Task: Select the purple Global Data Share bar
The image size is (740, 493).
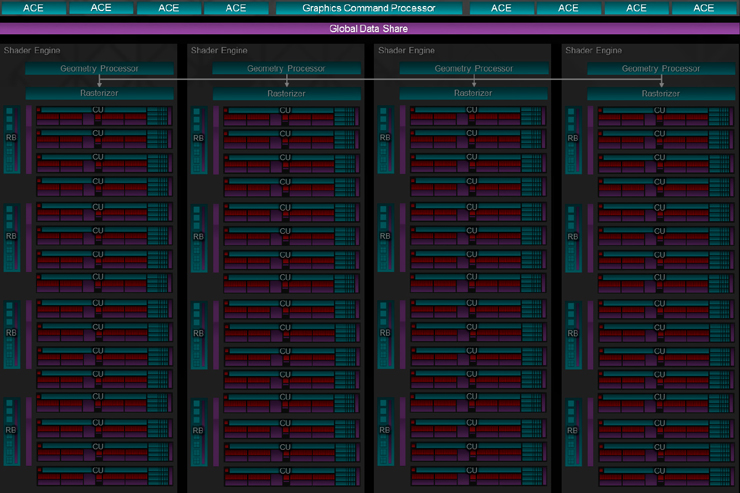Action: [x=369, y=29]
